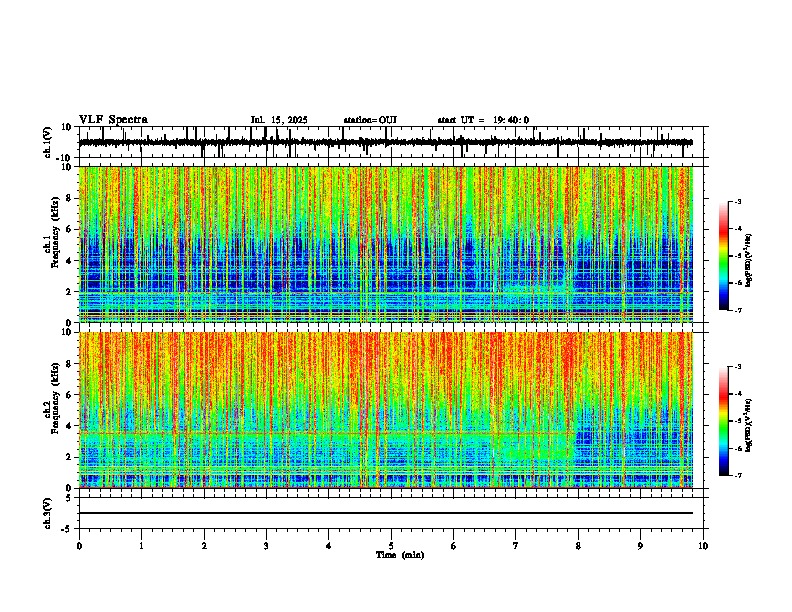The width and height of the screenshot is (792, 612).
Task: Click time axis tick label "1"
Action: click(x=141, y=546)
